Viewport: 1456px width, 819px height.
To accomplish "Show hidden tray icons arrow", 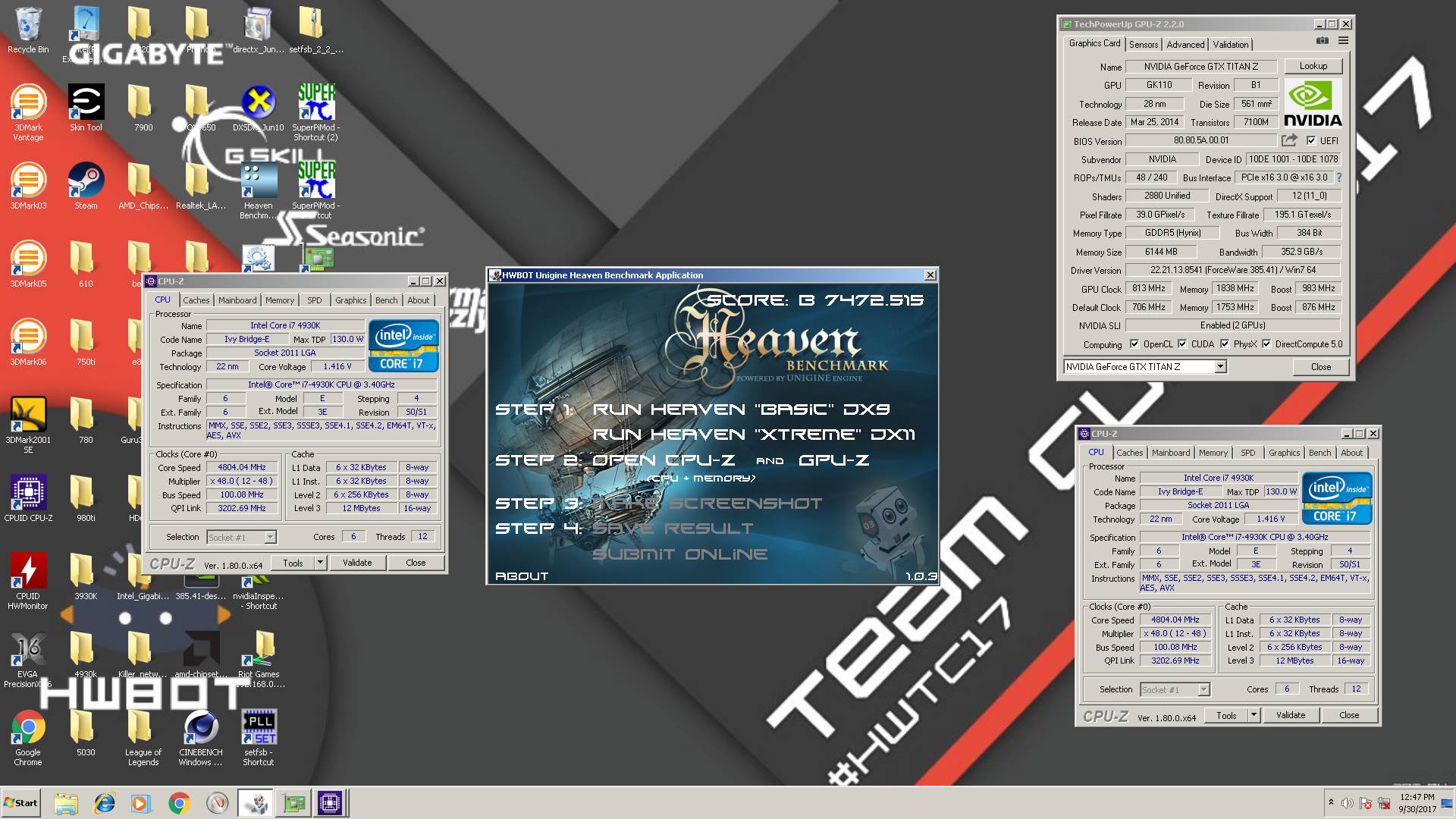I will pos(1331,802).
